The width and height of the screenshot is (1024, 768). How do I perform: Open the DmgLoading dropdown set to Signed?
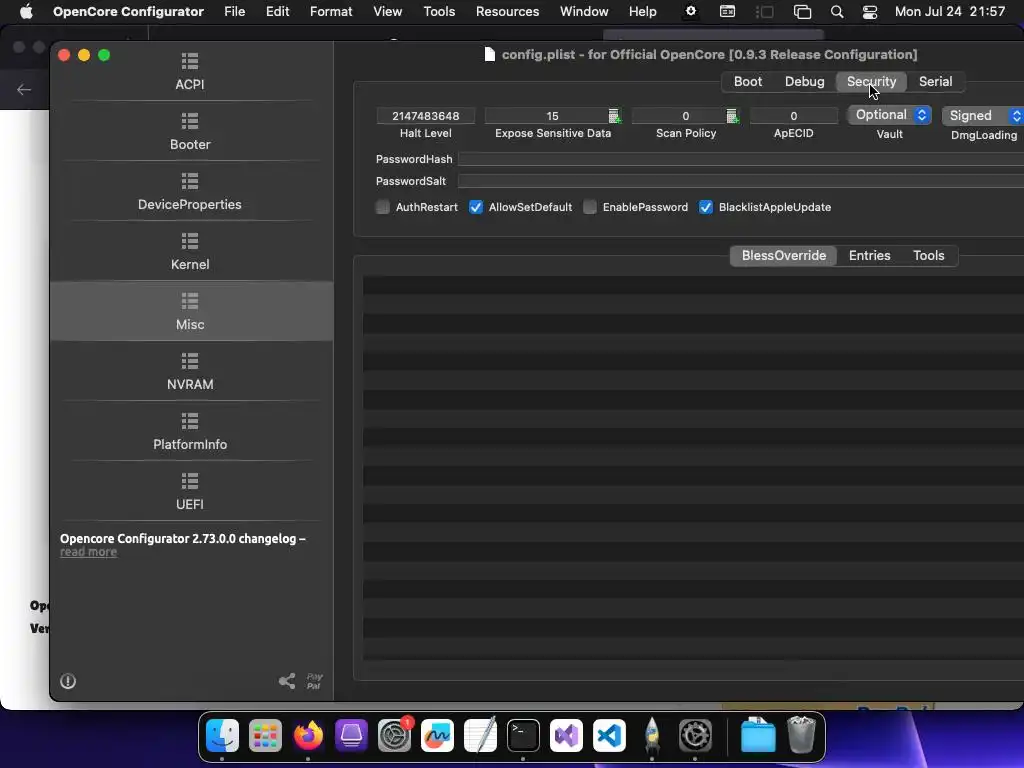(983, 116)
